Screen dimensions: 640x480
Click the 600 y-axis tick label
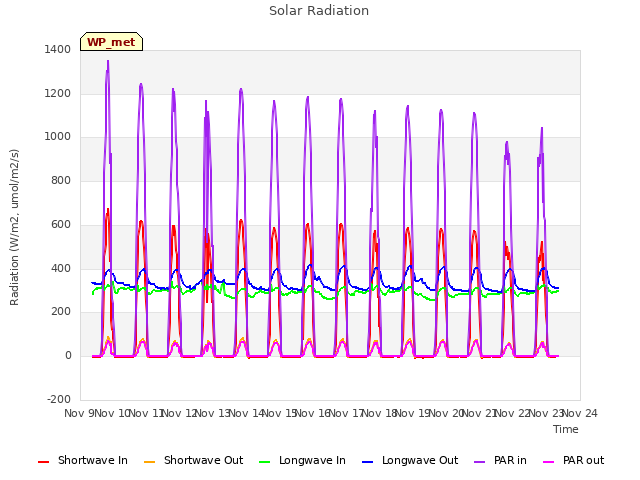[x=61, y=224]
